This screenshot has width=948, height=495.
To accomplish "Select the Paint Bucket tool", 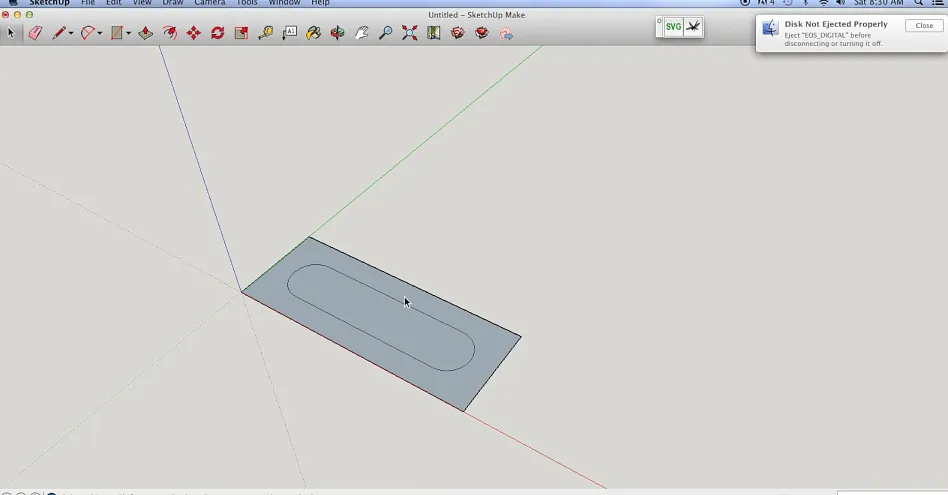I will point(314,33).
